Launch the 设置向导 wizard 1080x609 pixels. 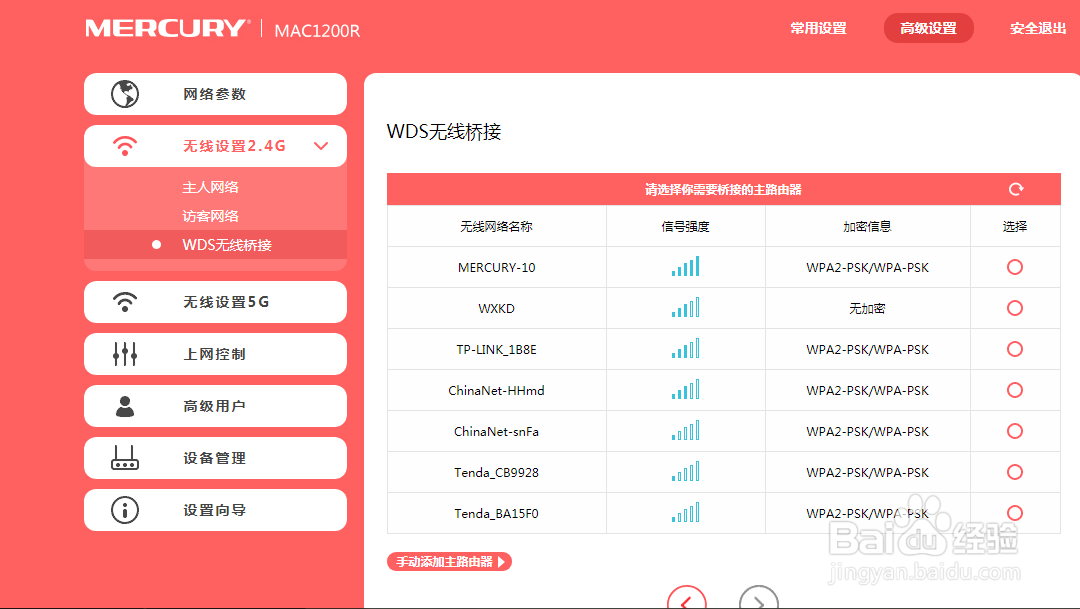(215, 510)
